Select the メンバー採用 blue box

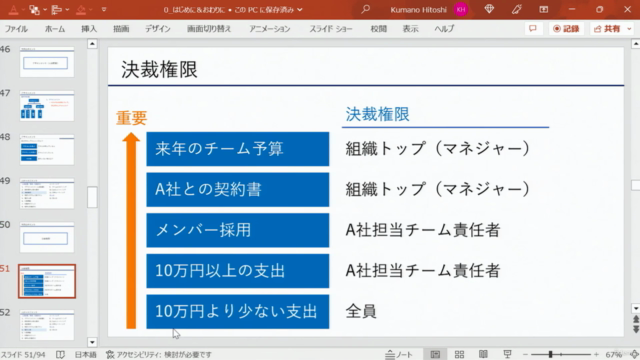pyautogui.click(x=238, y=230)
